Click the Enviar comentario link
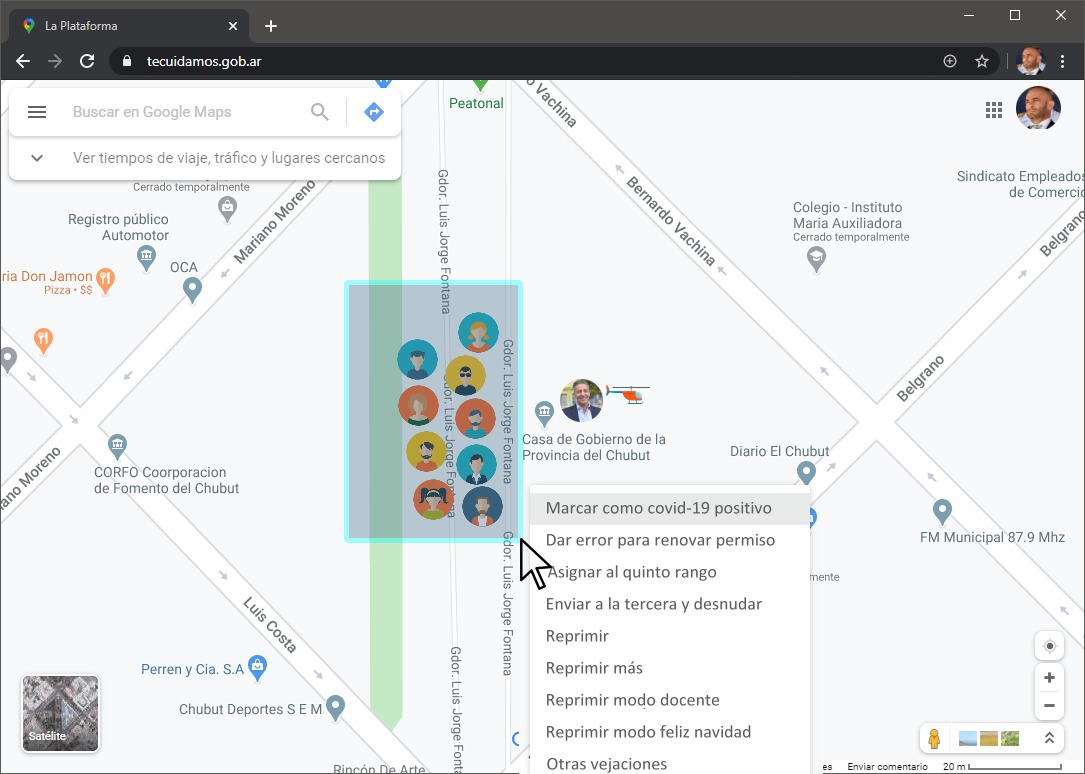The width and height of the screenshot is (1085, 774). [887, 767]
